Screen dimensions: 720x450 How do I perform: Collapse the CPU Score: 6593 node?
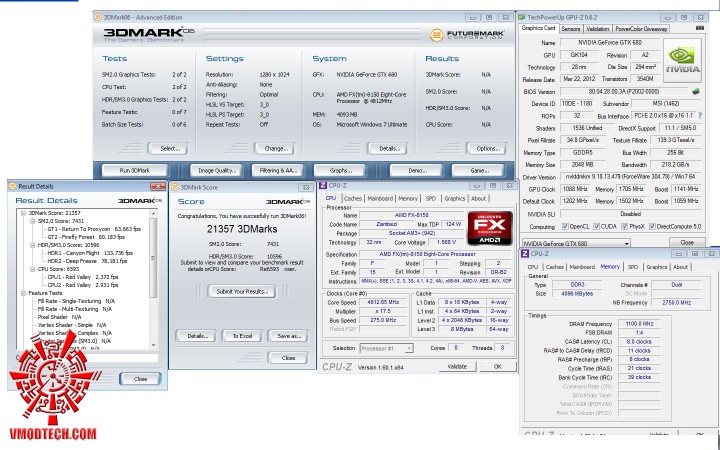point(33,269)
